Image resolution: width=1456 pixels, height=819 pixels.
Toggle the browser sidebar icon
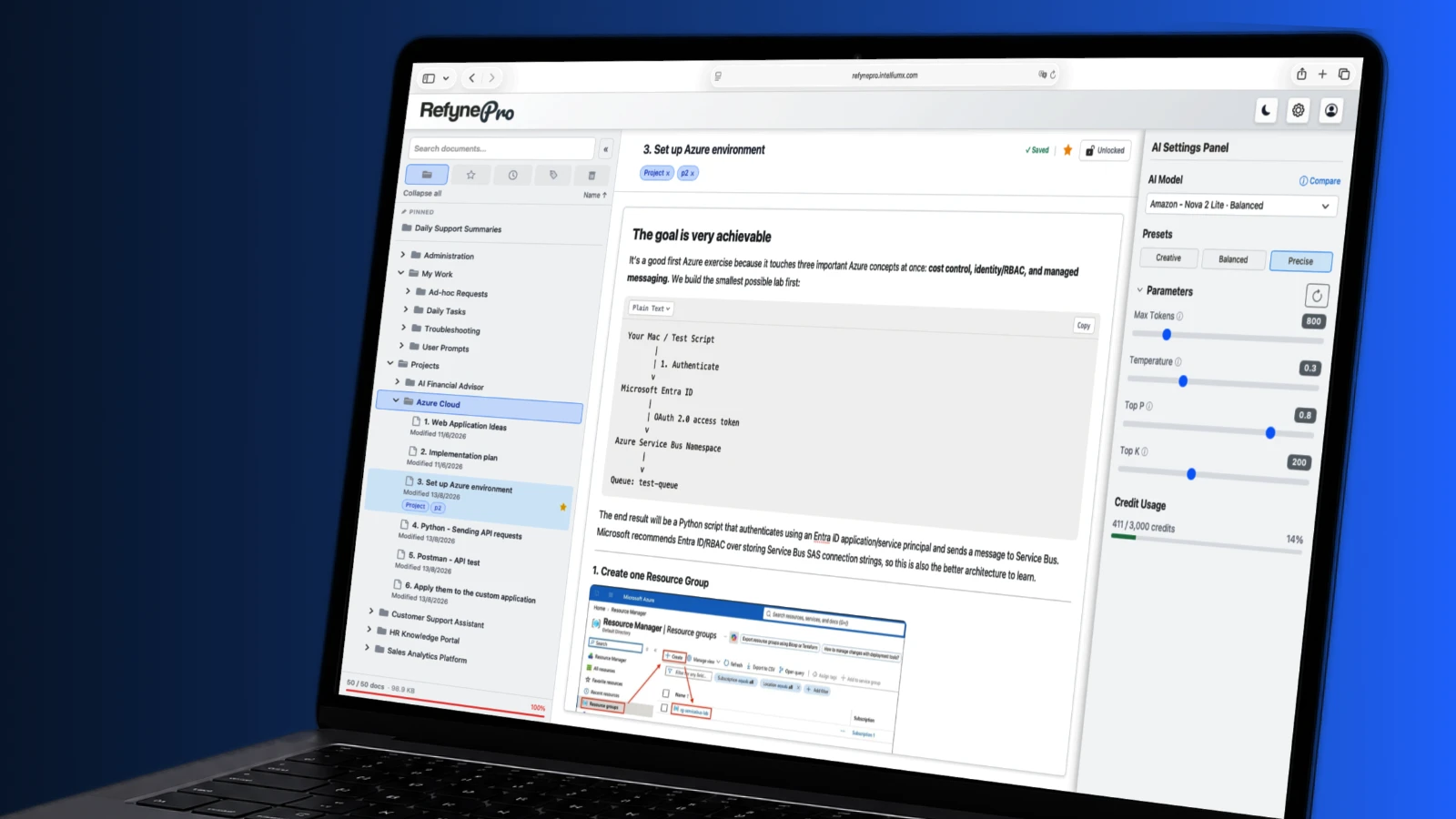pyautogui.click(x=429, y=78)
